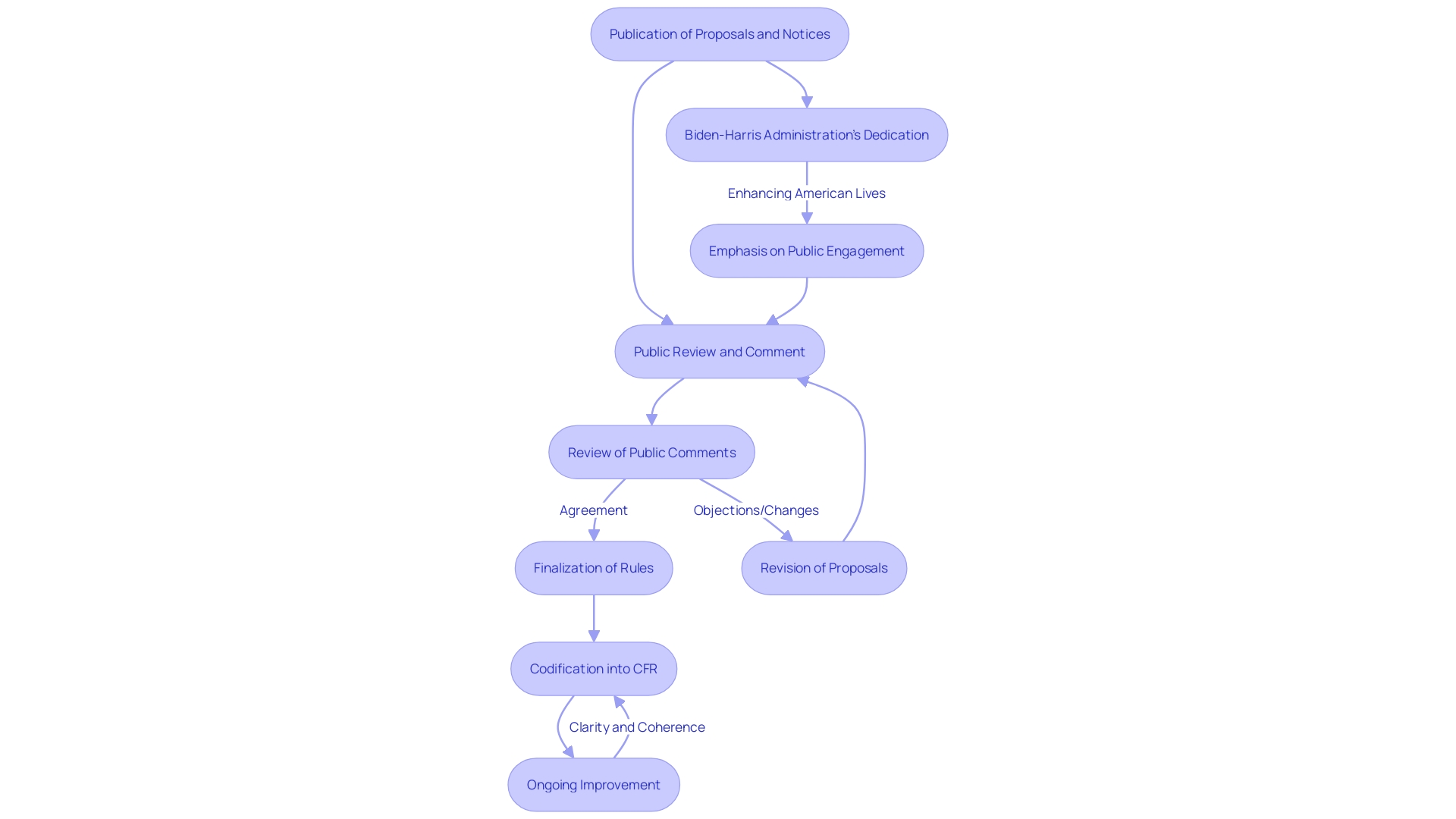Select the Public Review and Comment node
Viewport: 1456px width, 819px height.
tap(719, 351)
